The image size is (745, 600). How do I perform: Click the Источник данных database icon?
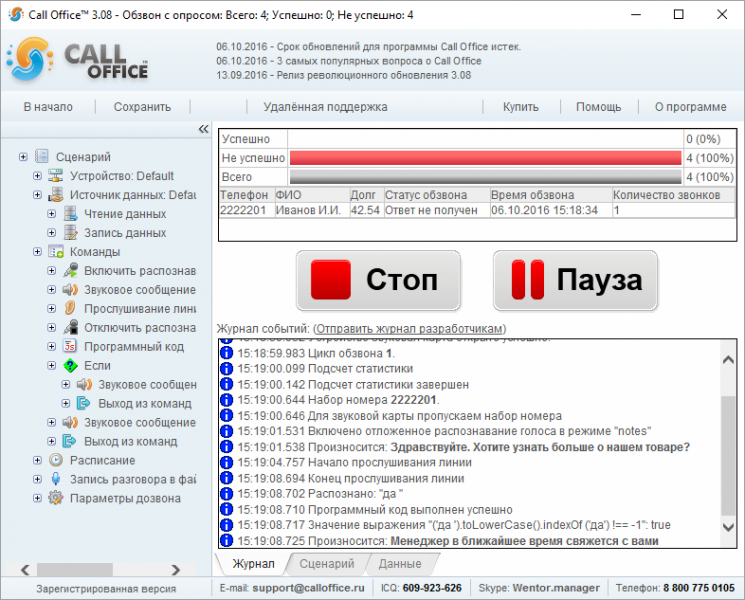tap(56, 195)
